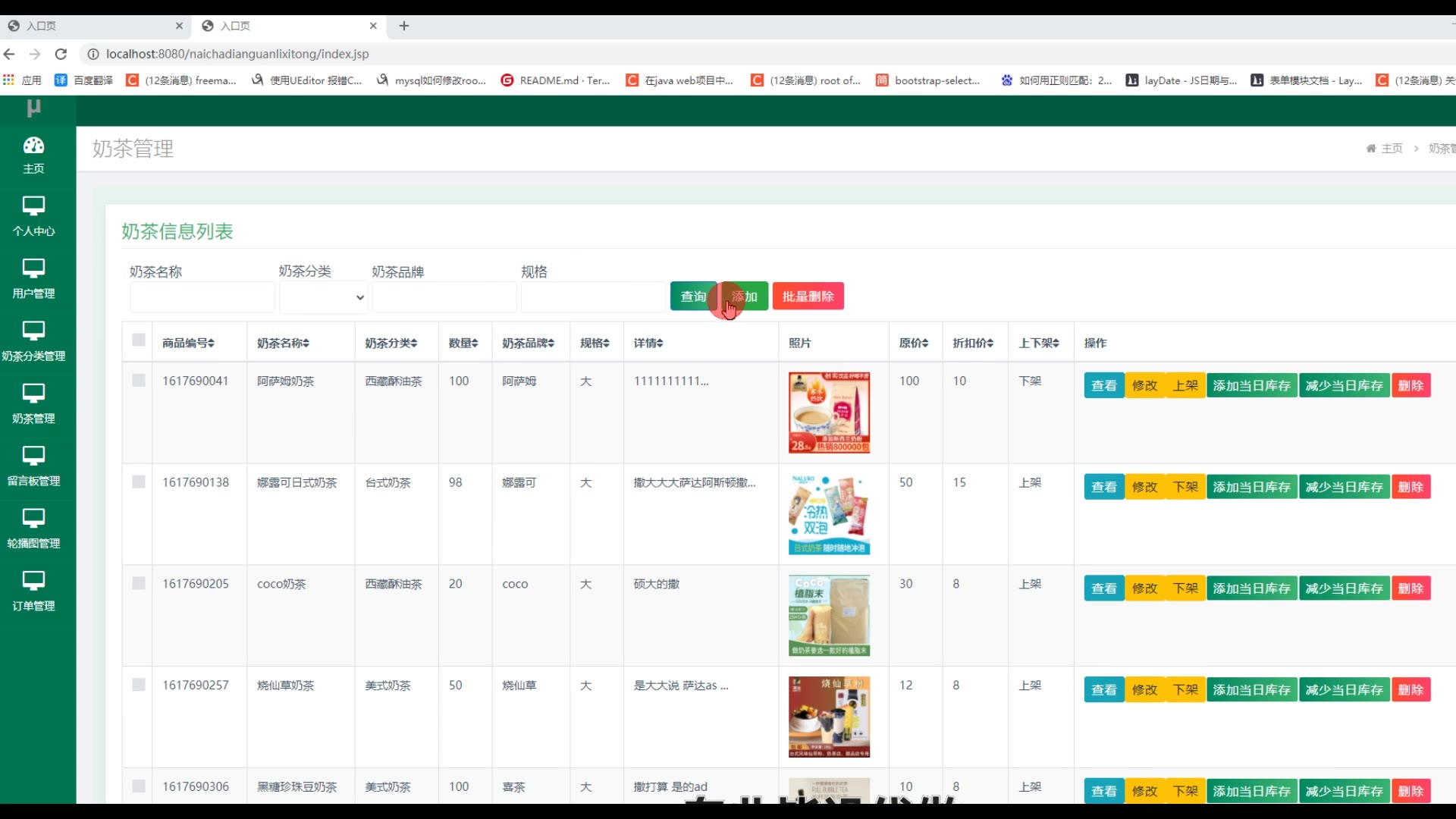
Task: Open 轮播图管理 sidebar icon
Action: (x=33, y=518)
